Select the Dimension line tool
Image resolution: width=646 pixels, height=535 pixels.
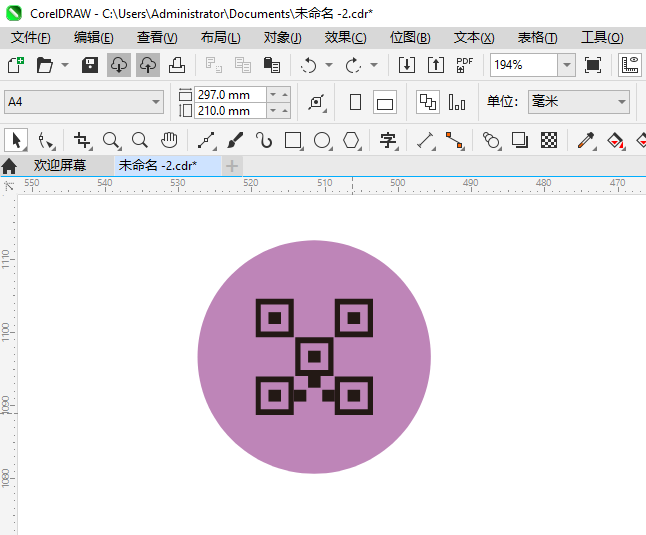pyautogui.click(x=426, y=140)
